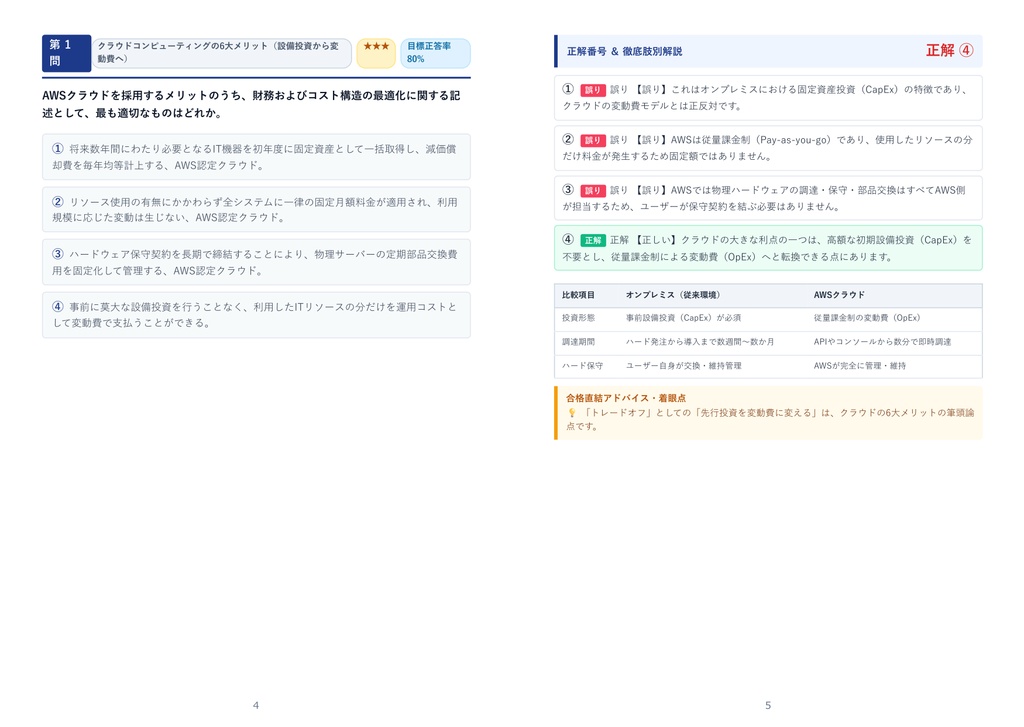Click page number 5
The image size is (1024, 727).
[x=768, y=705]
